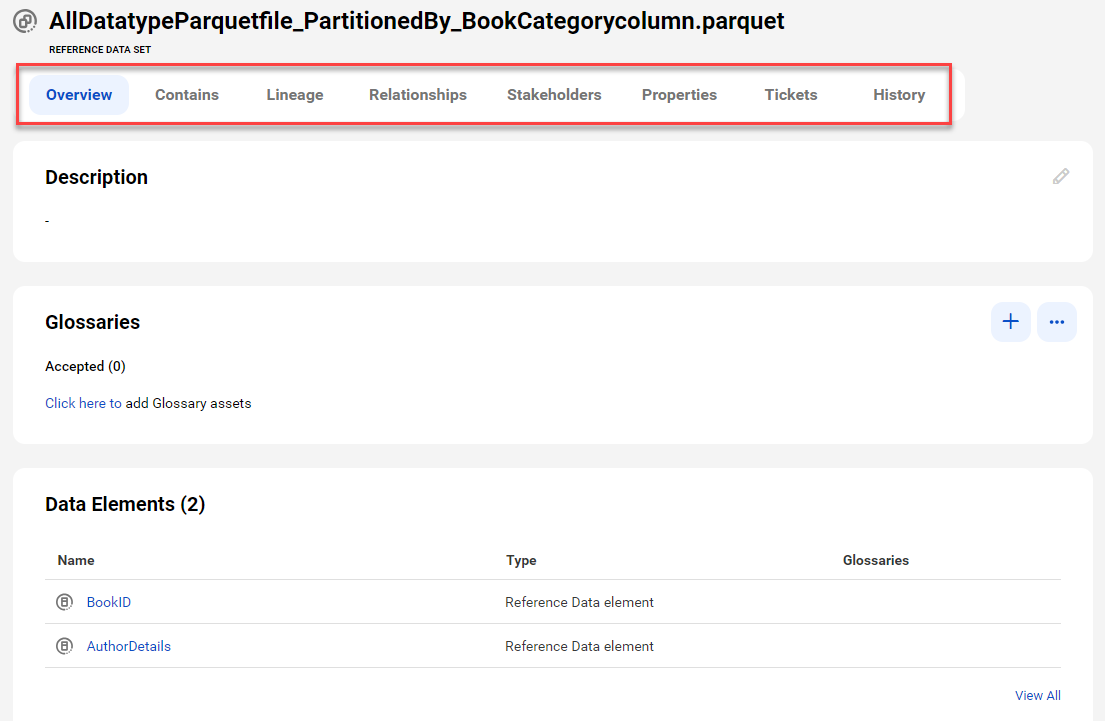Switch to the Contains tab
This screenshot has width=1105, height=721.
[x=187, y=94]
